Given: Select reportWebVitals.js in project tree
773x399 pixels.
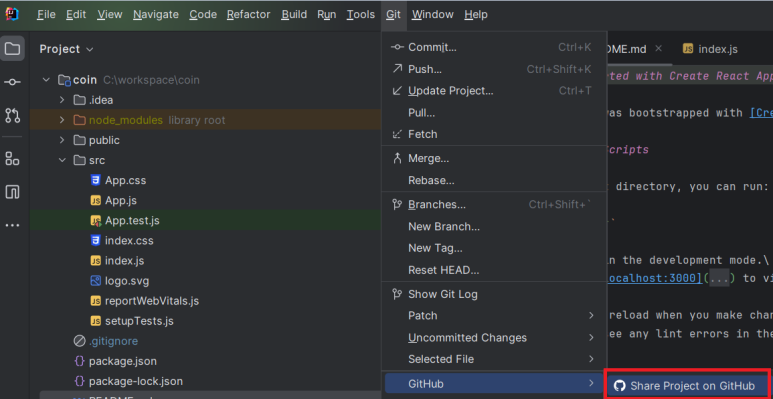Looking at the screenshot, I should click(152, 301).
